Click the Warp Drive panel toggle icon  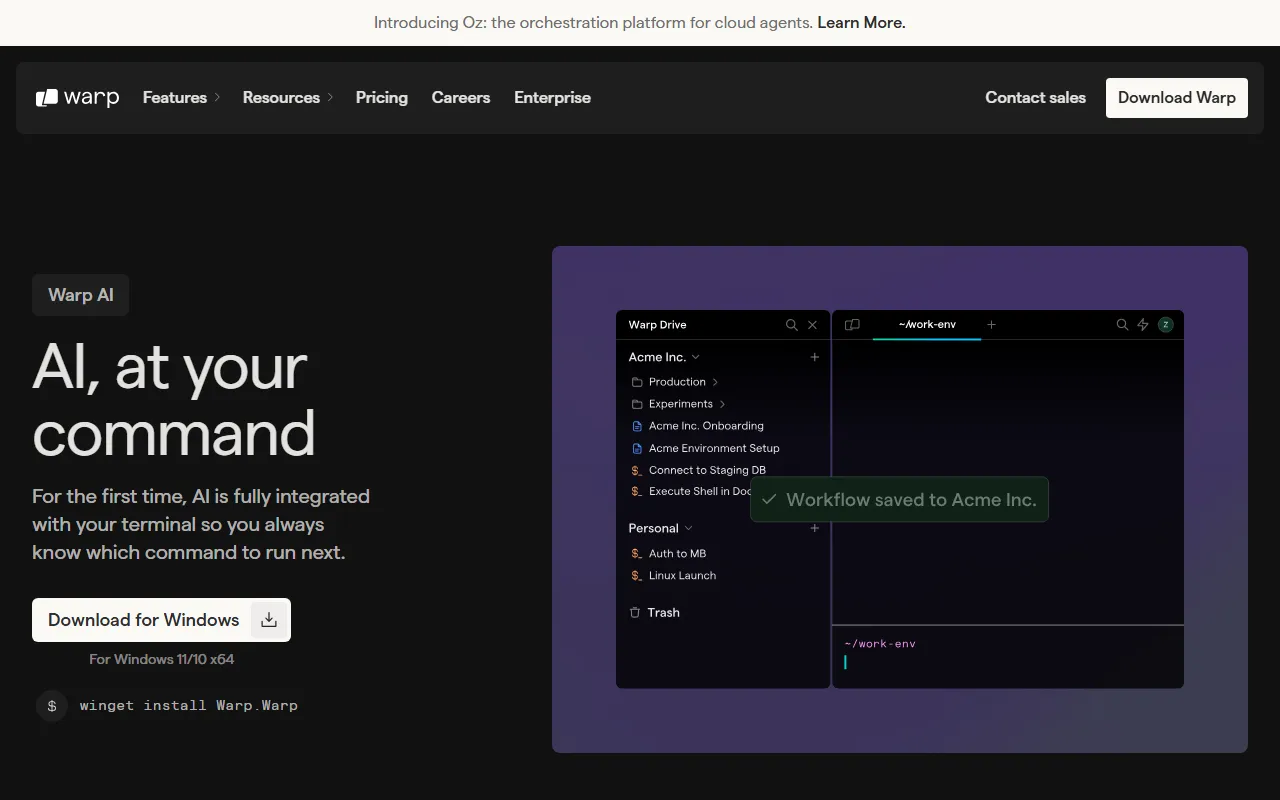pyautogui.click(x=852, y=325)
